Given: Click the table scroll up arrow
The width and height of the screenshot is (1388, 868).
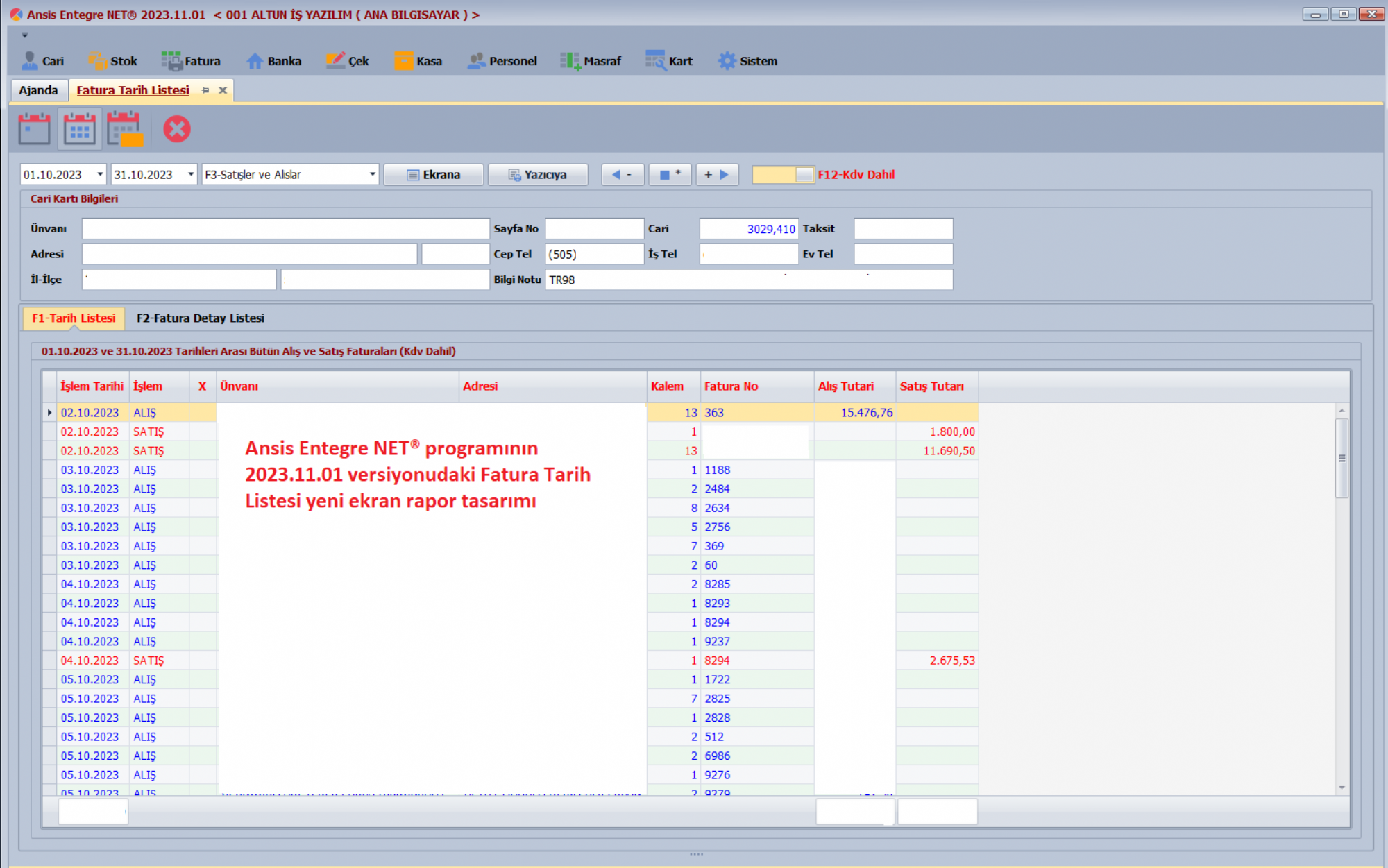Looking at the screenshot, I should click(x=1342, y=411).
